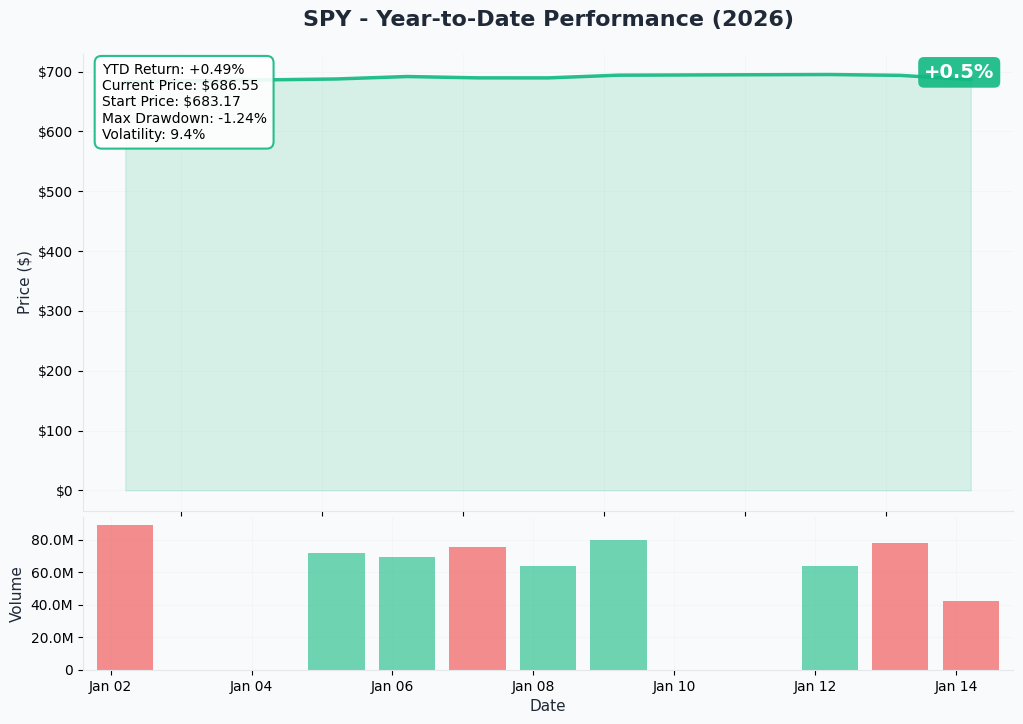Click the $600 price axis label
The height and width of the screenshot is (724, 1023).
coord(55,132)
